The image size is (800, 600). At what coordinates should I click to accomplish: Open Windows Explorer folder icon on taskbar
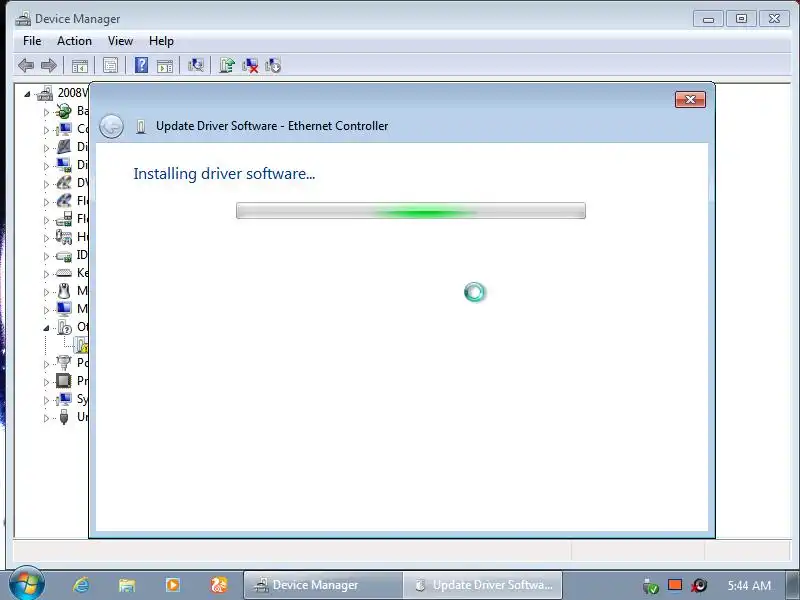click(x=127, y=585)
